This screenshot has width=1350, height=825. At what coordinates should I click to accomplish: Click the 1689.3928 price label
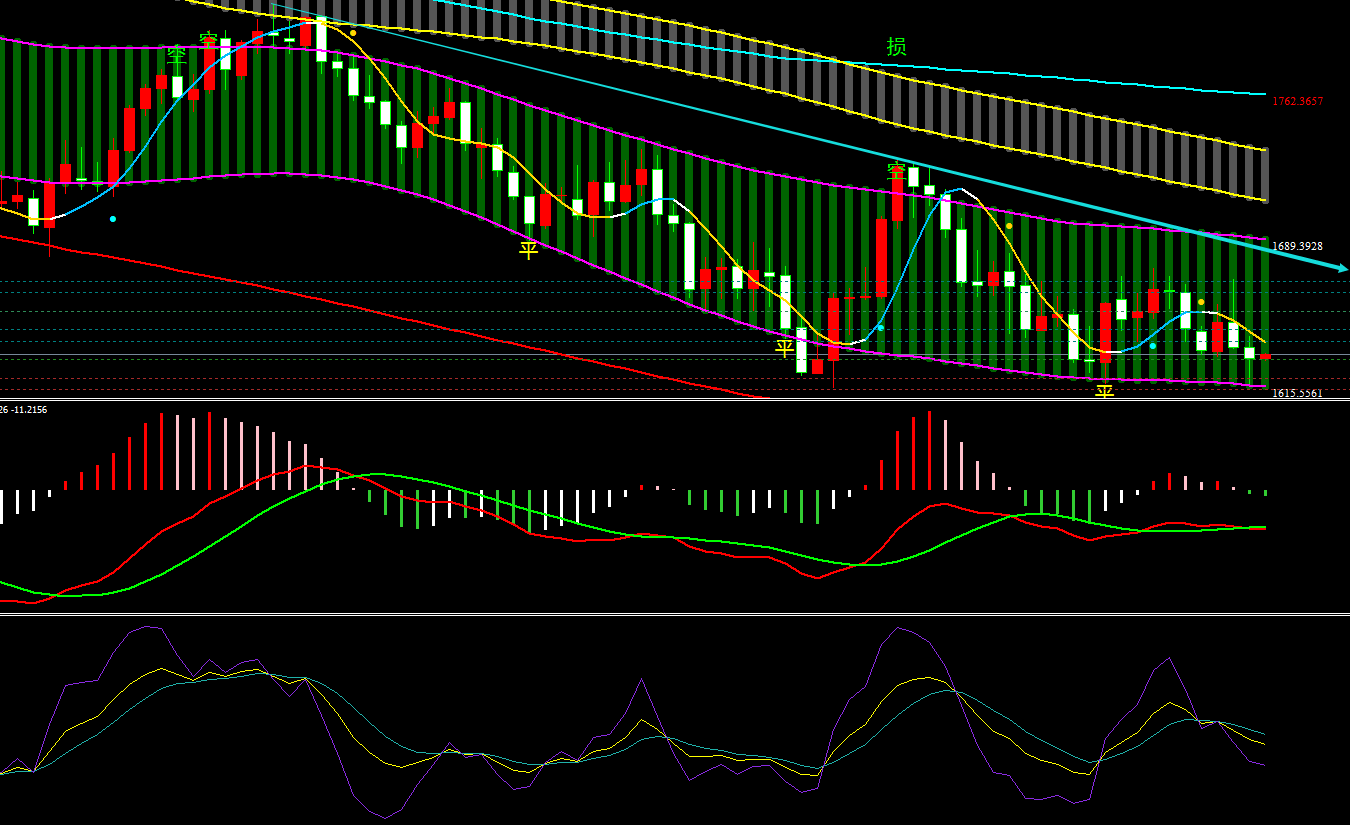[1297, 246]
